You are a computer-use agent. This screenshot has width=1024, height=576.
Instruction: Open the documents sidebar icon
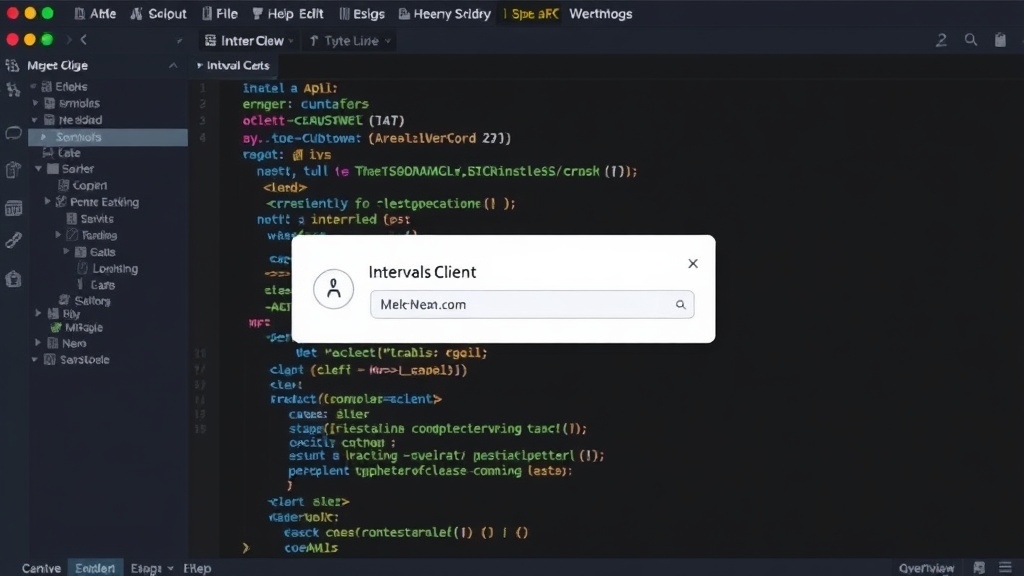(x=13, y=170)
